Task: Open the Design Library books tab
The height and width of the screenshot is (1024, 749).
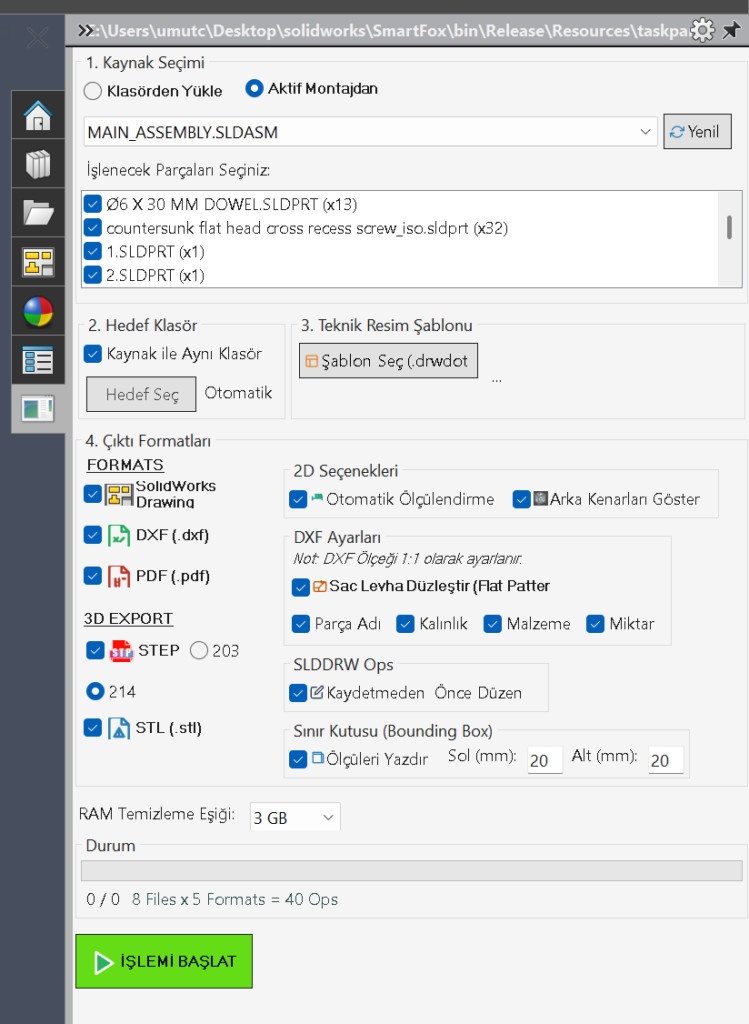Action: coord(38,165)
